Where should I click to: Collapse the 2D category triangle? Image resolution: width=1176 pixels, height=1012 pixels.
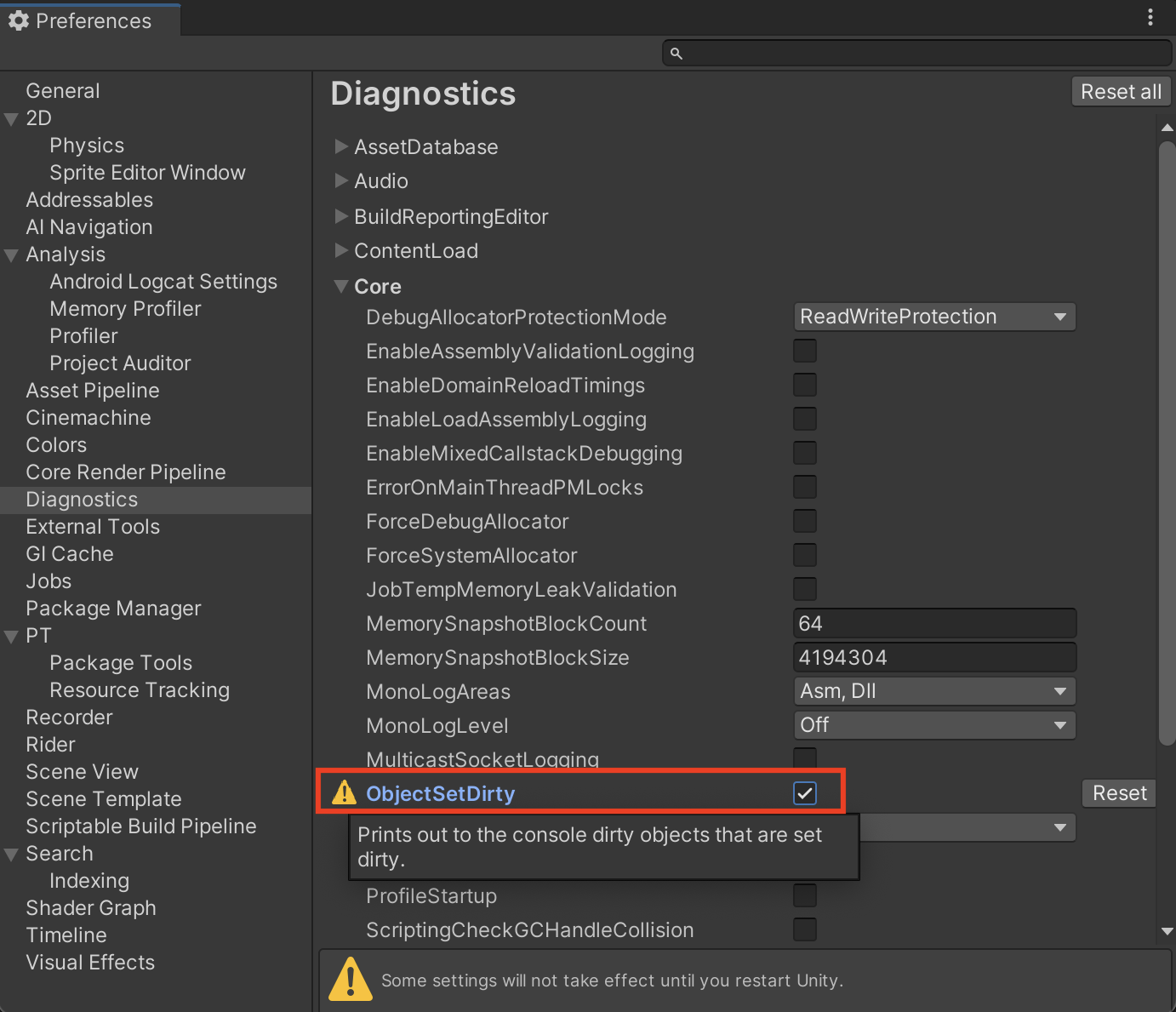point(11,119)
